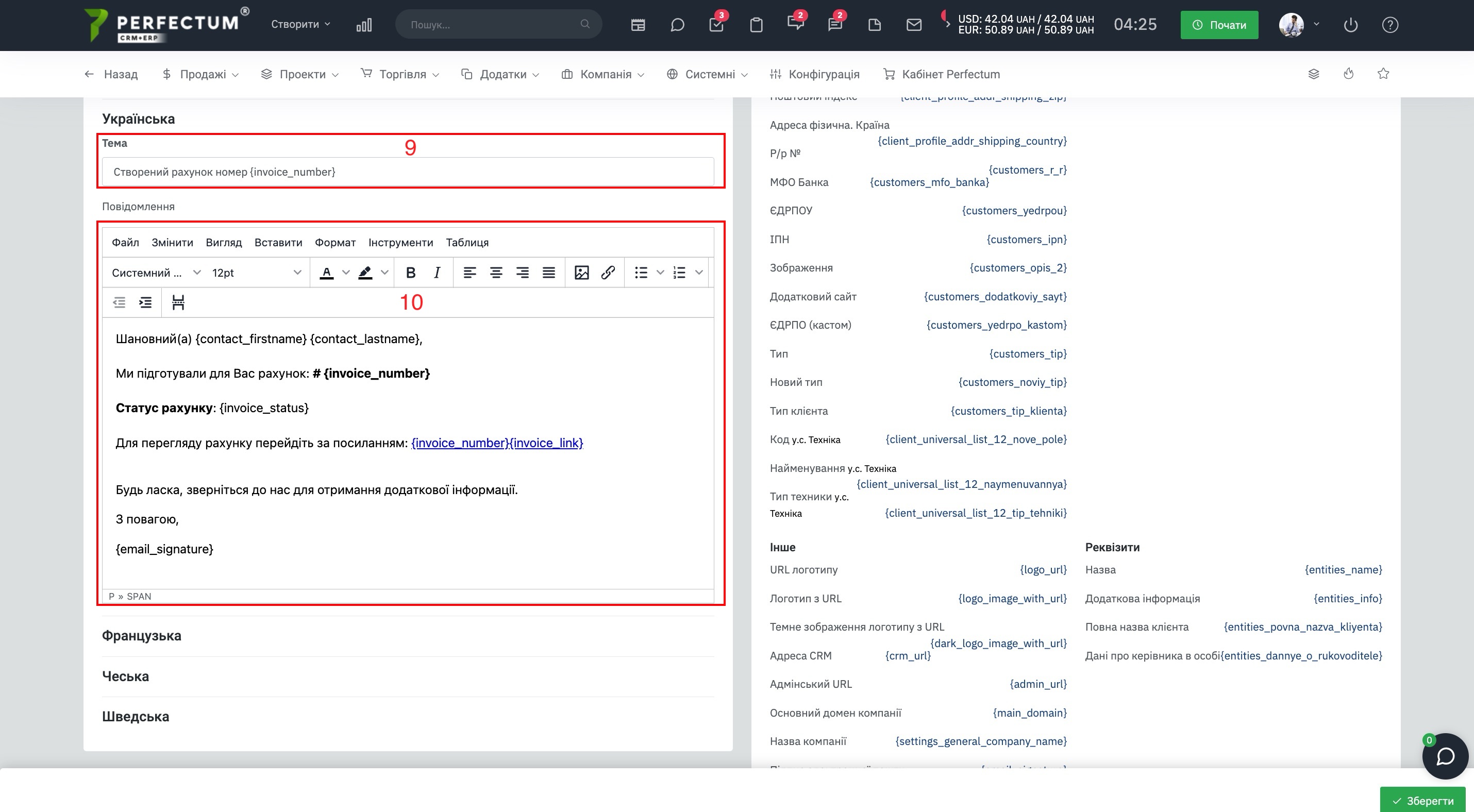Insert {entities_name} merge field

pos(1343,569)
